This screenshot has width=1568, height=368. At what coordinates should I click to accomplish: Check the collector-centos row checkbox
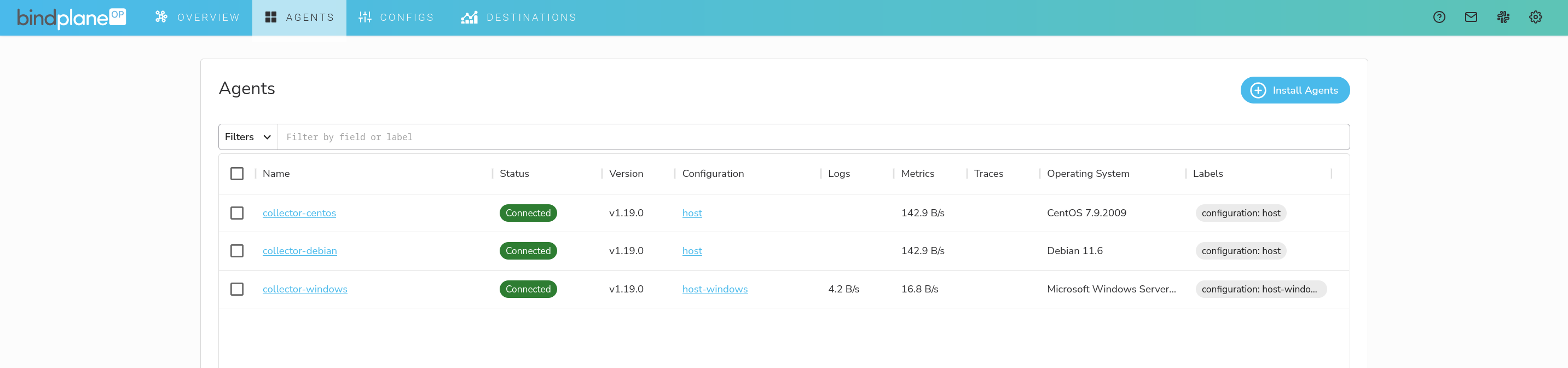point(237,213)
